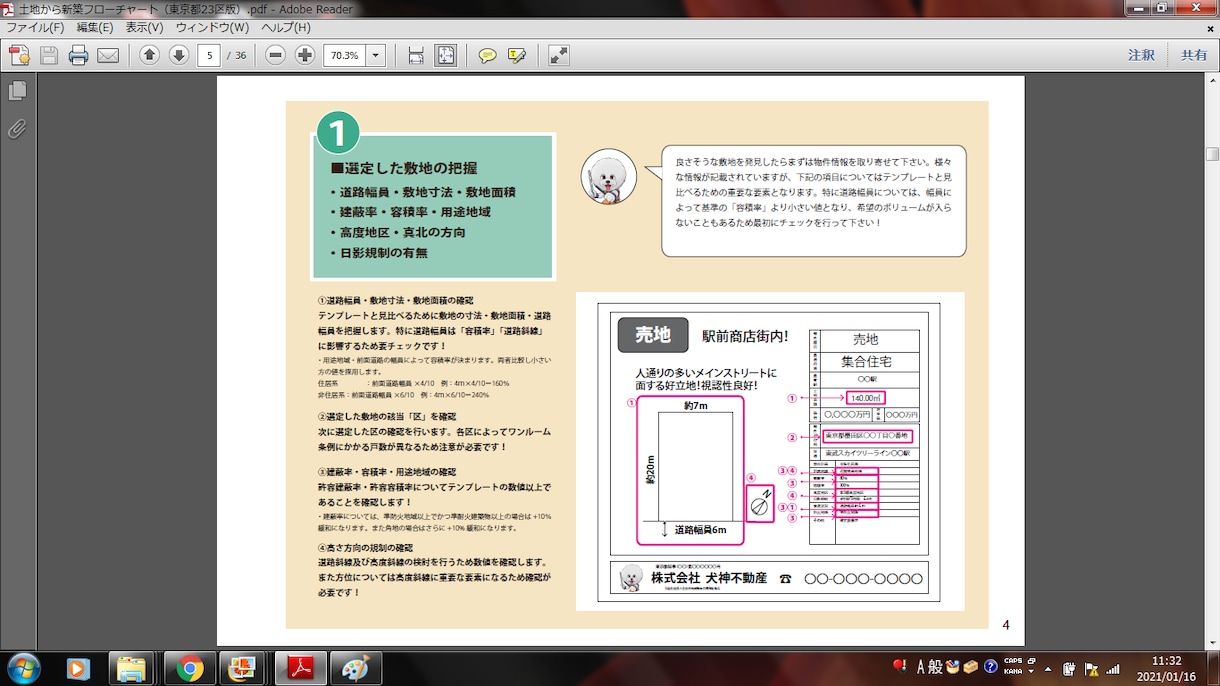Switch to Paint in the taskbar
This screenshot has width=1220, height=686.
355,668
